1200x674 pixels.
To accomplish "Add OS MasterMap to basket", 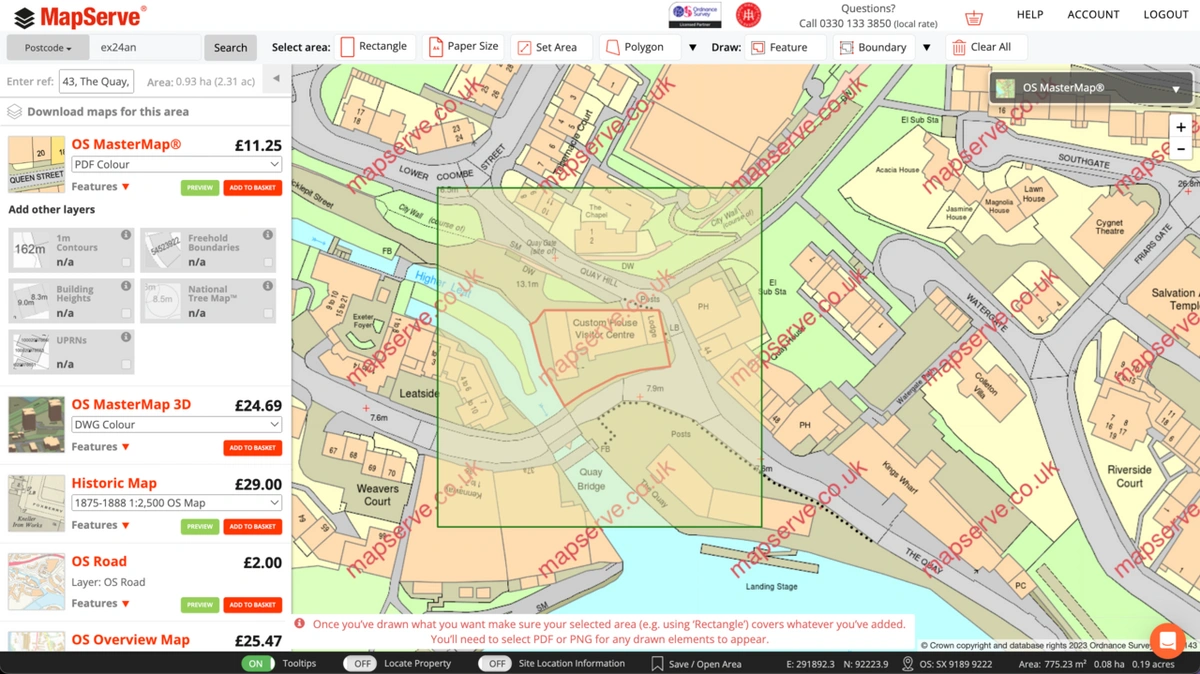I will pyautogui.click(x=252, y=188).
